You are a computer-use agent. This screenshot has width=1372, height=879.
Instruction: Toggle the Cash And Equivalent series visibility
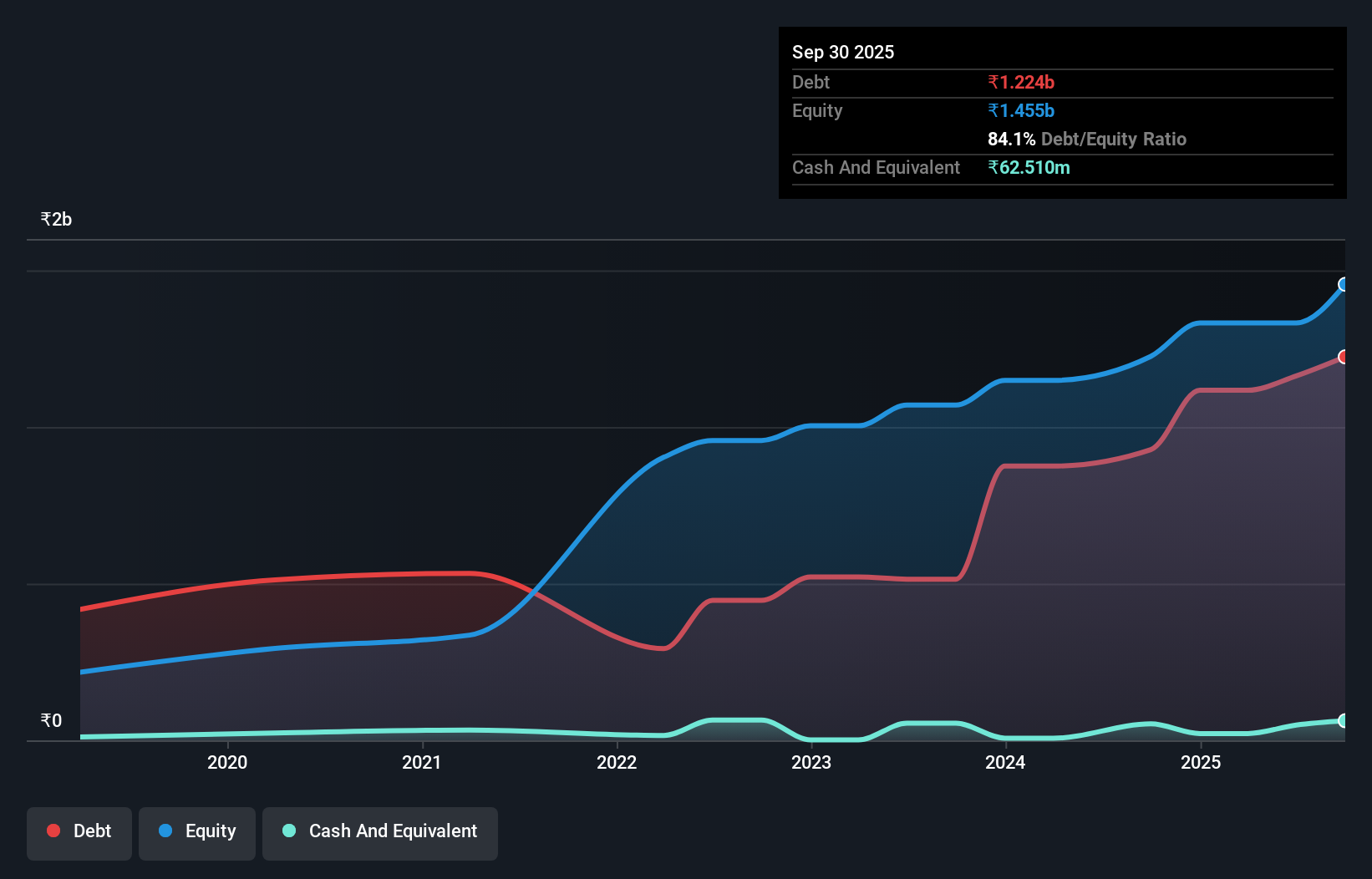380,831
